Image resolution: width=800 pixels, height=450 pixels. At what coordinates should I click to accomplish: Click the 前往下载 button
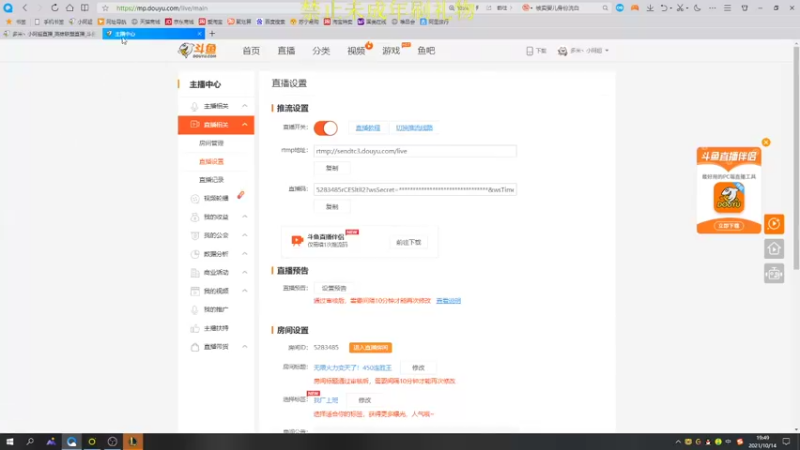409,242
